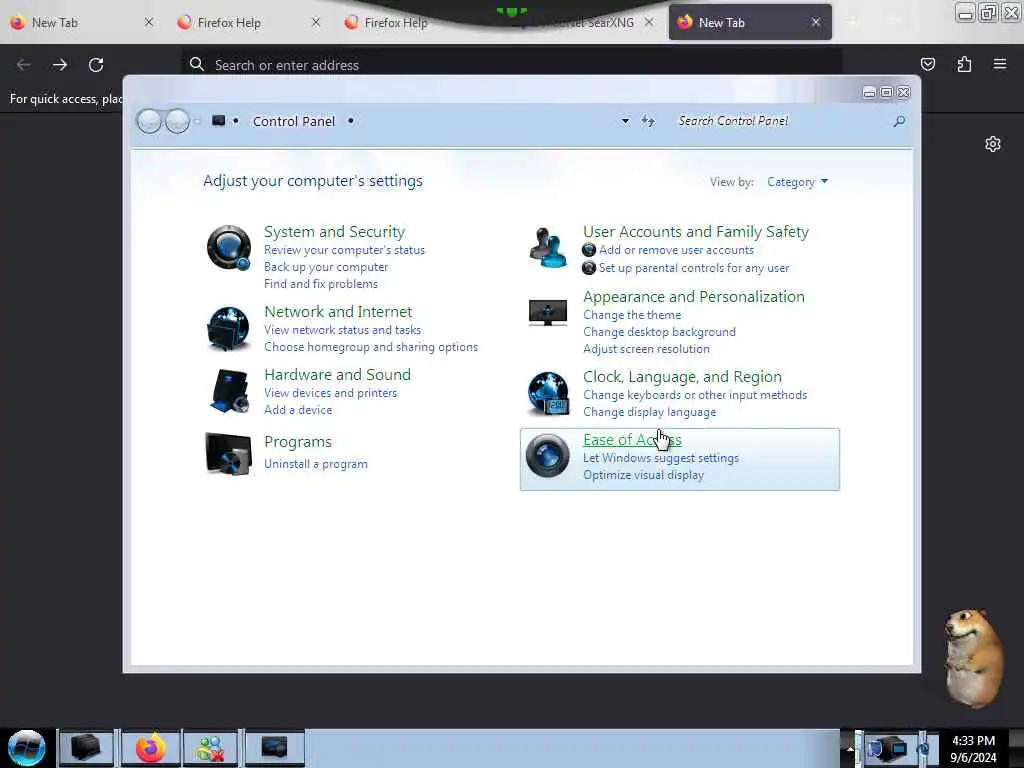Open the Control Panel taskbar button
This screenshot has height=768, width=1024.
pos(274,748)
